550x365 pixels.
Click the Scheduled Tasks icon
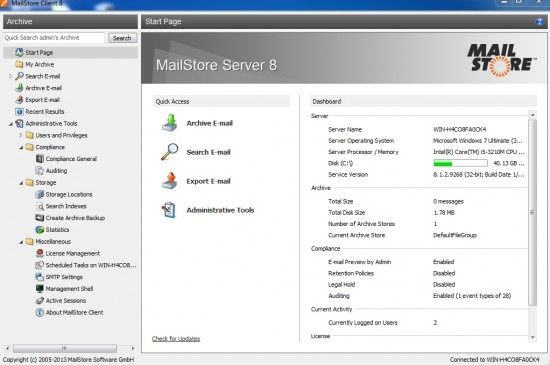tap(40, 265)
